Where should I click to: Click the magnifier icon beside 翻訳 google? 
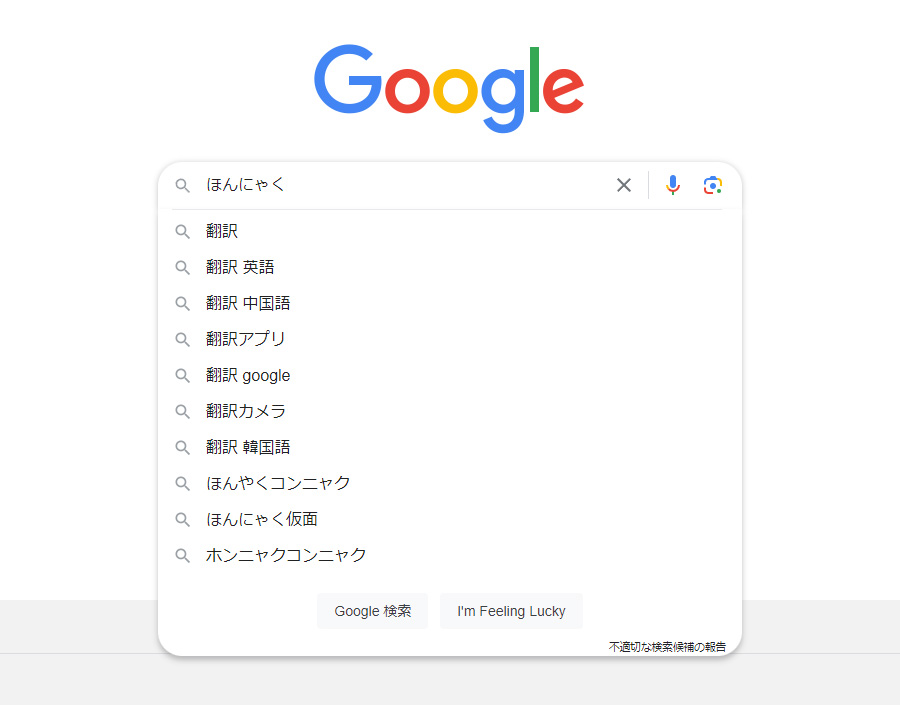182,375
